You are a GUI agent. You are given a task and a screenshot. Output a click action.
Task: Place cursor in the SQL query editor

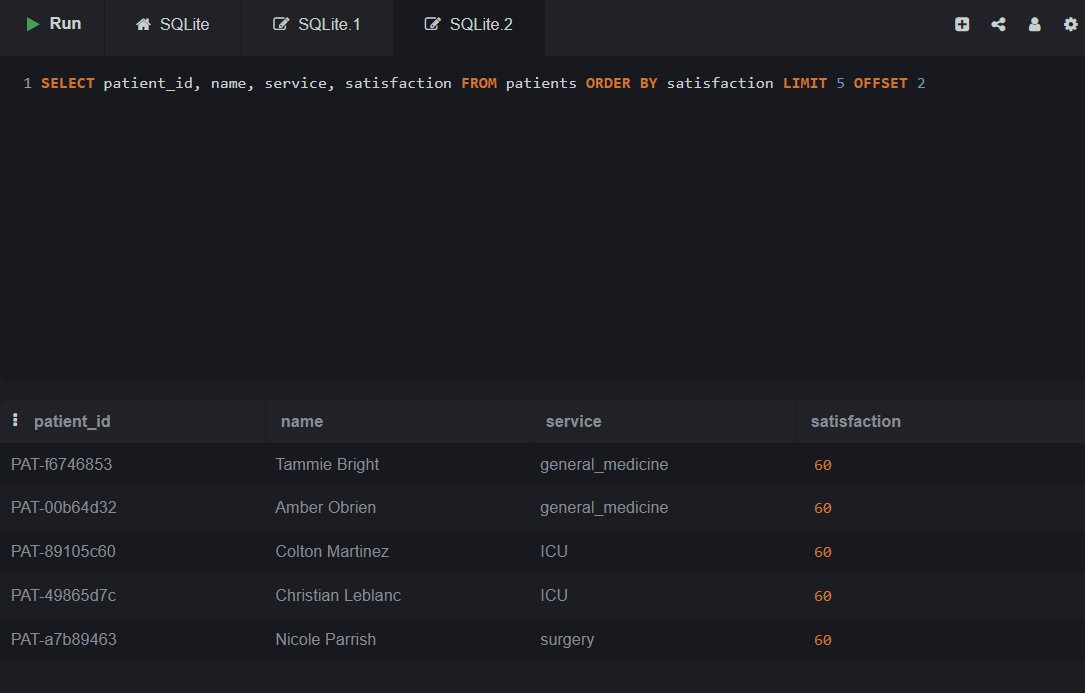click(x=500, y=83)
